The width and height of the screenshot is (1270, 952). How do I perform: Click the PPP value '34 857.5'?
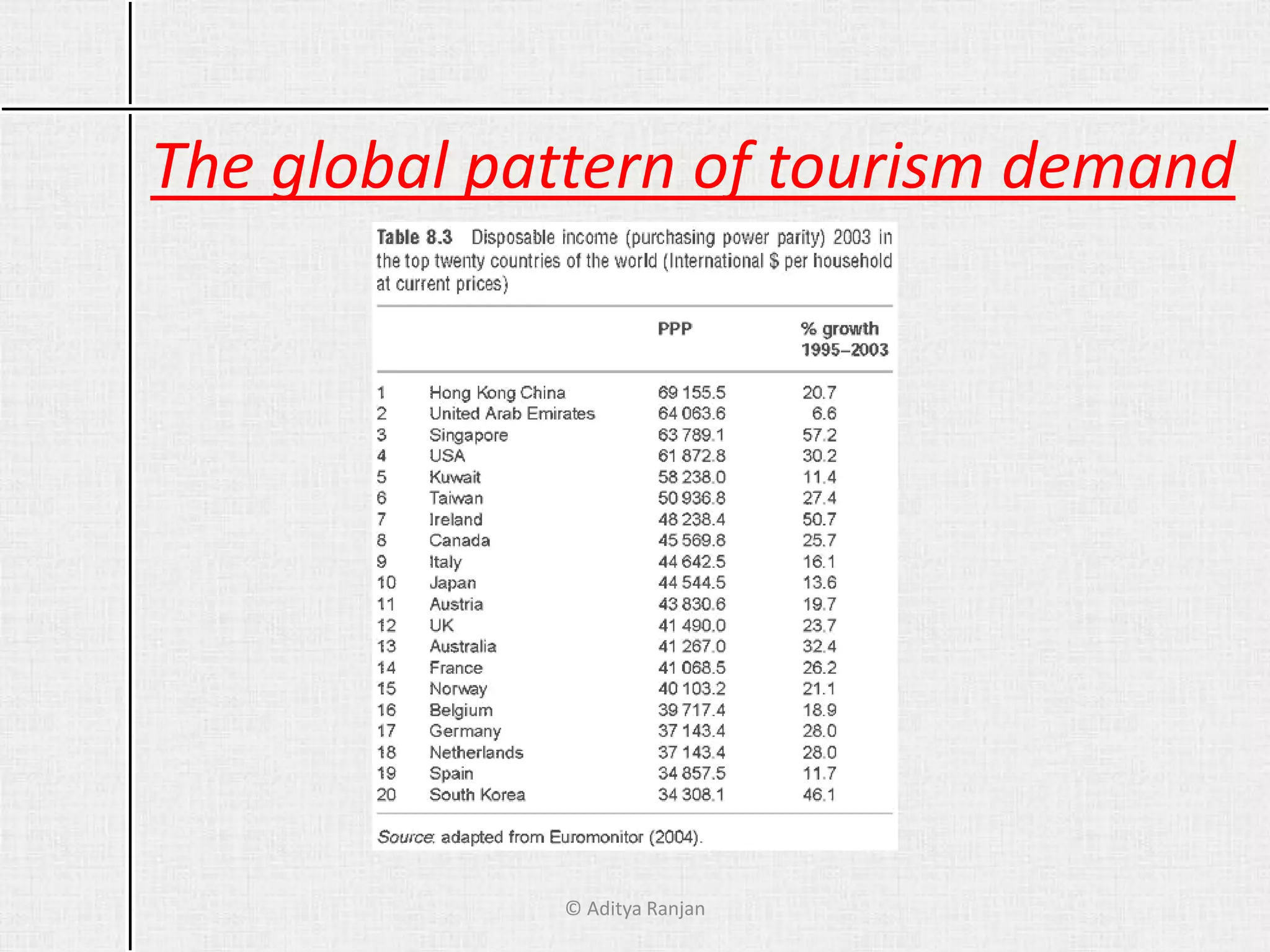(x=691, y=773)
